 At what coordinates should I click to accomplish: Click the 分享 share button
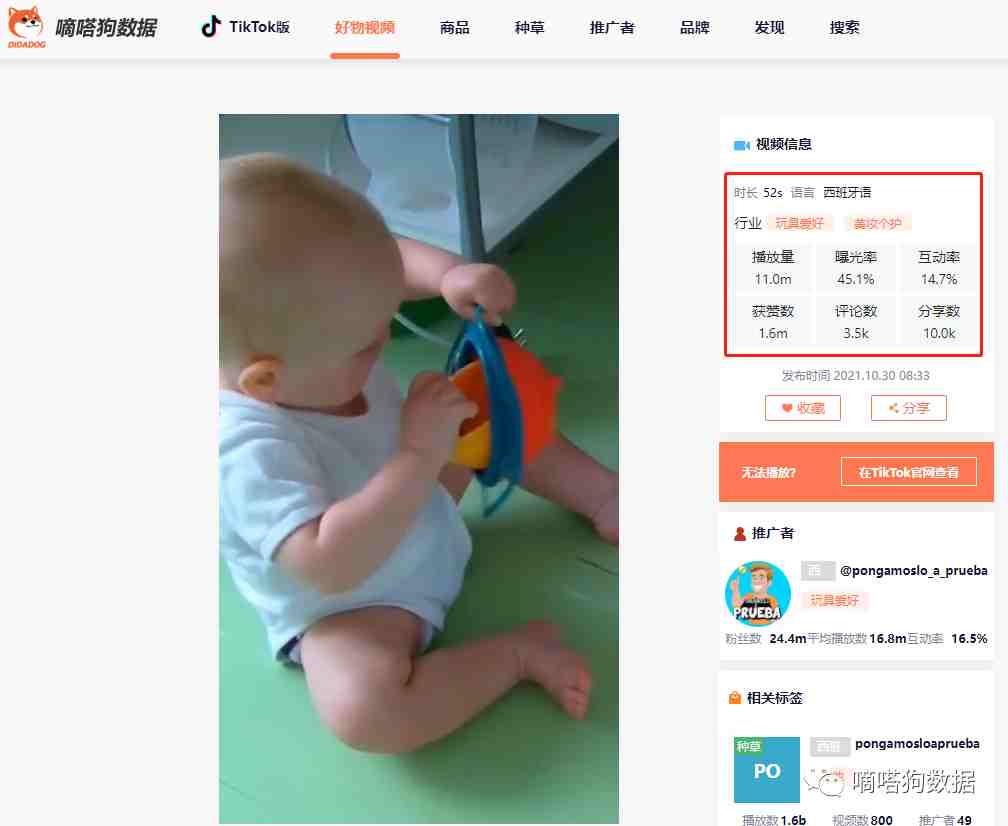pos(909,408)
